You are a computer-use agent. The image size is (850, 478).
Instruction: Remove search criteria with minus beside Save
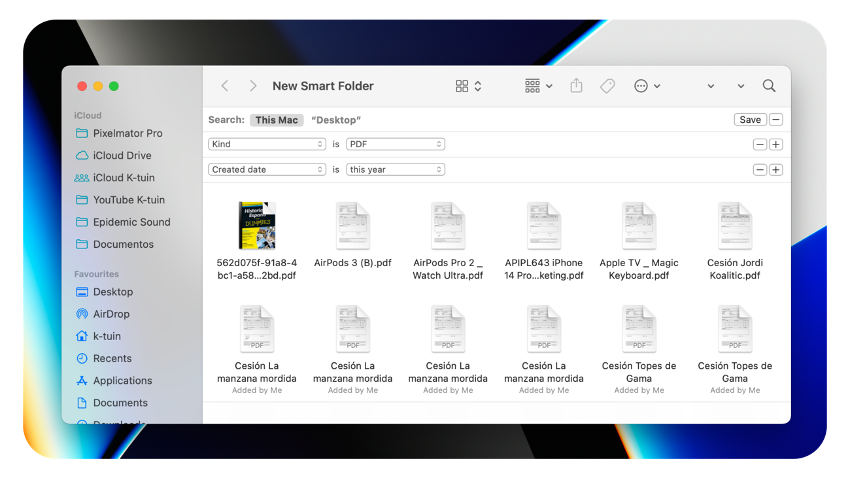pos(776,120)
